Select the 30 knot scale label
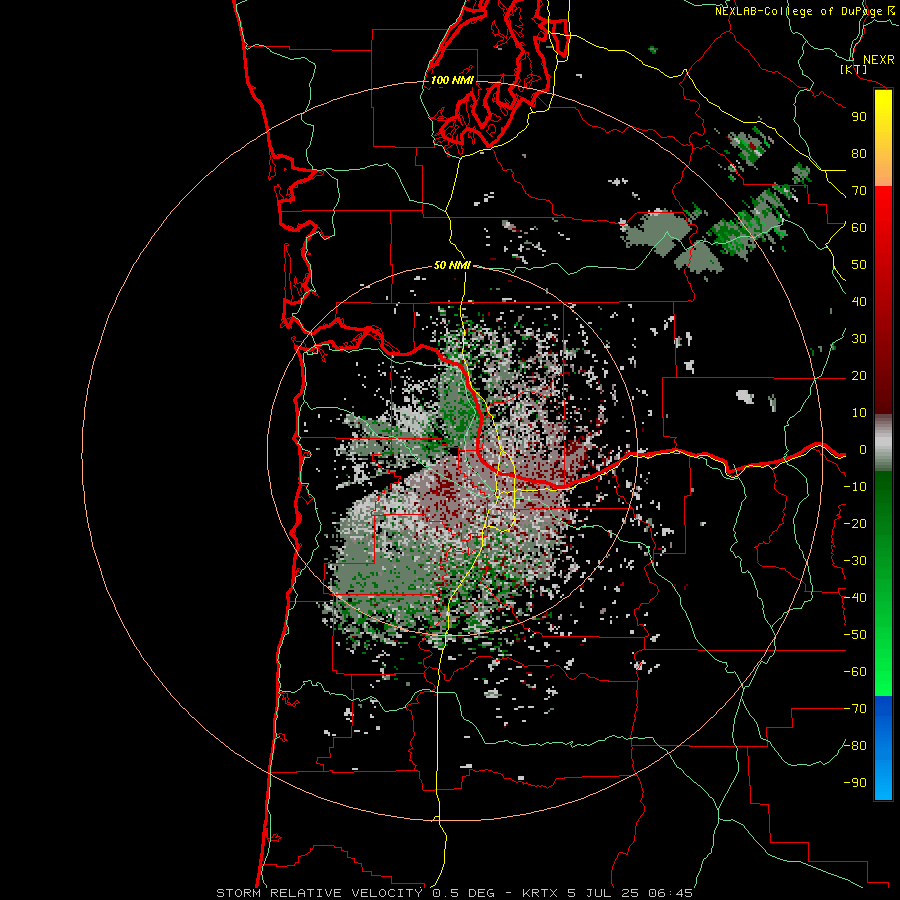Viewport: 900px width, 900px height. pos(859,339)
